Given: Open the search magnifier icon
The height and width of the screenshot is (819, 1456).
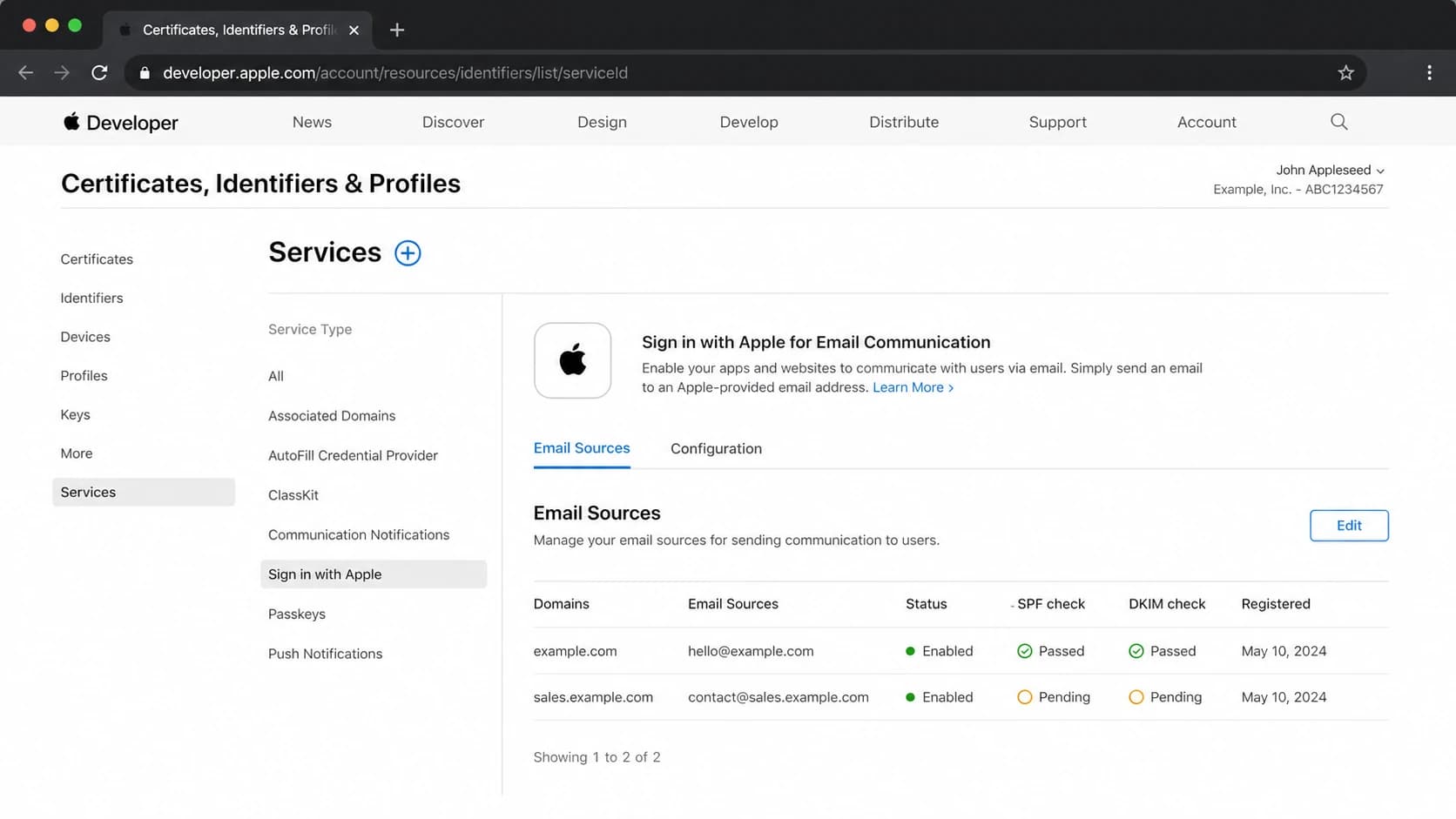Looking at the screenshot, I should (1339, 122).
